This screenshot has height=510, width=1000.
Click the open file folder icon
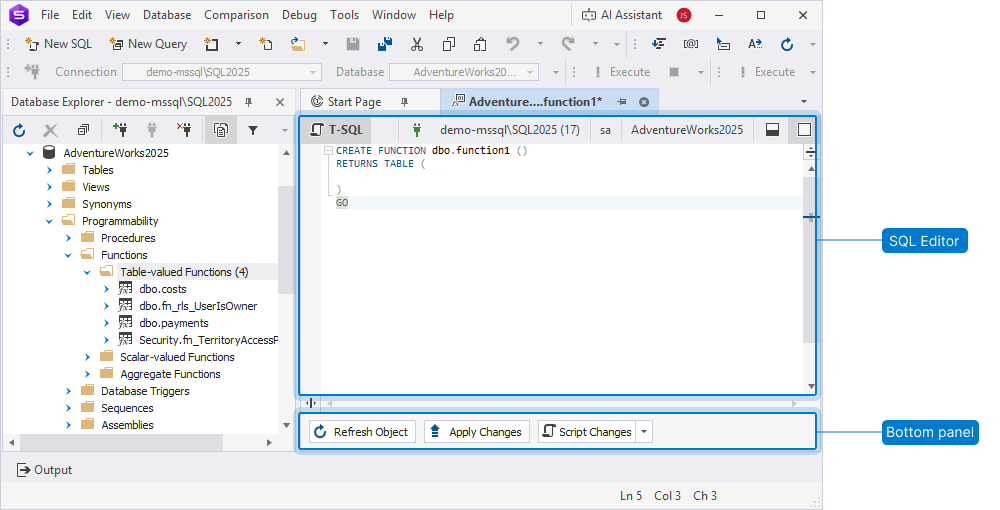(298, 44)
